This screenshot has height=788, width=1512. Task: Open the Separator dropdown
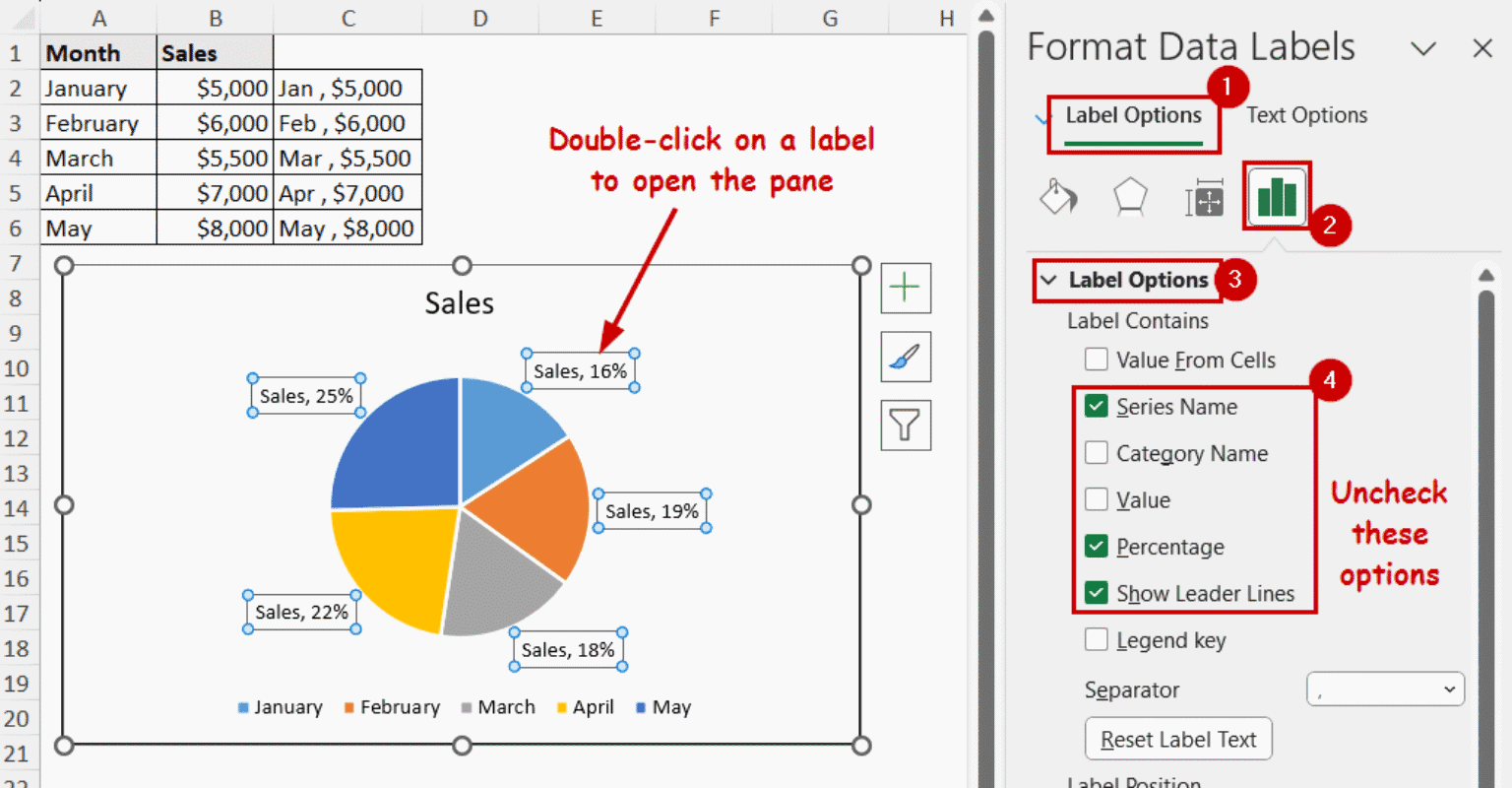tap(1385, 689)
